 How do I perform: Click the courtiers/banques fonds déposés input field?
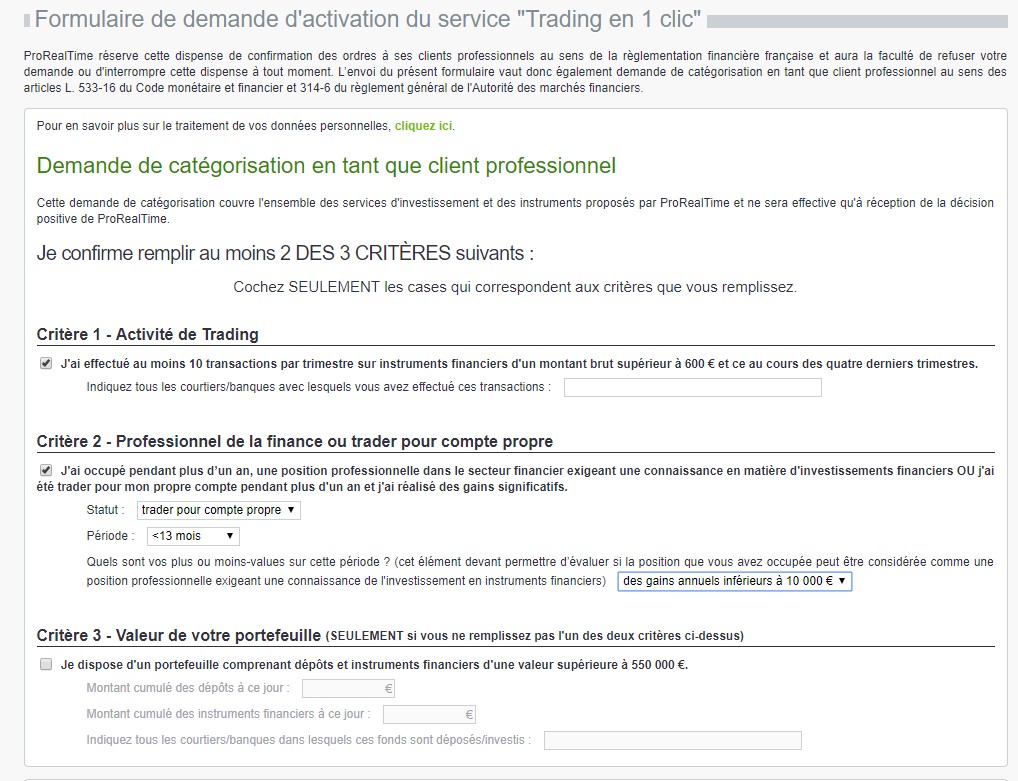click(673, 741)
